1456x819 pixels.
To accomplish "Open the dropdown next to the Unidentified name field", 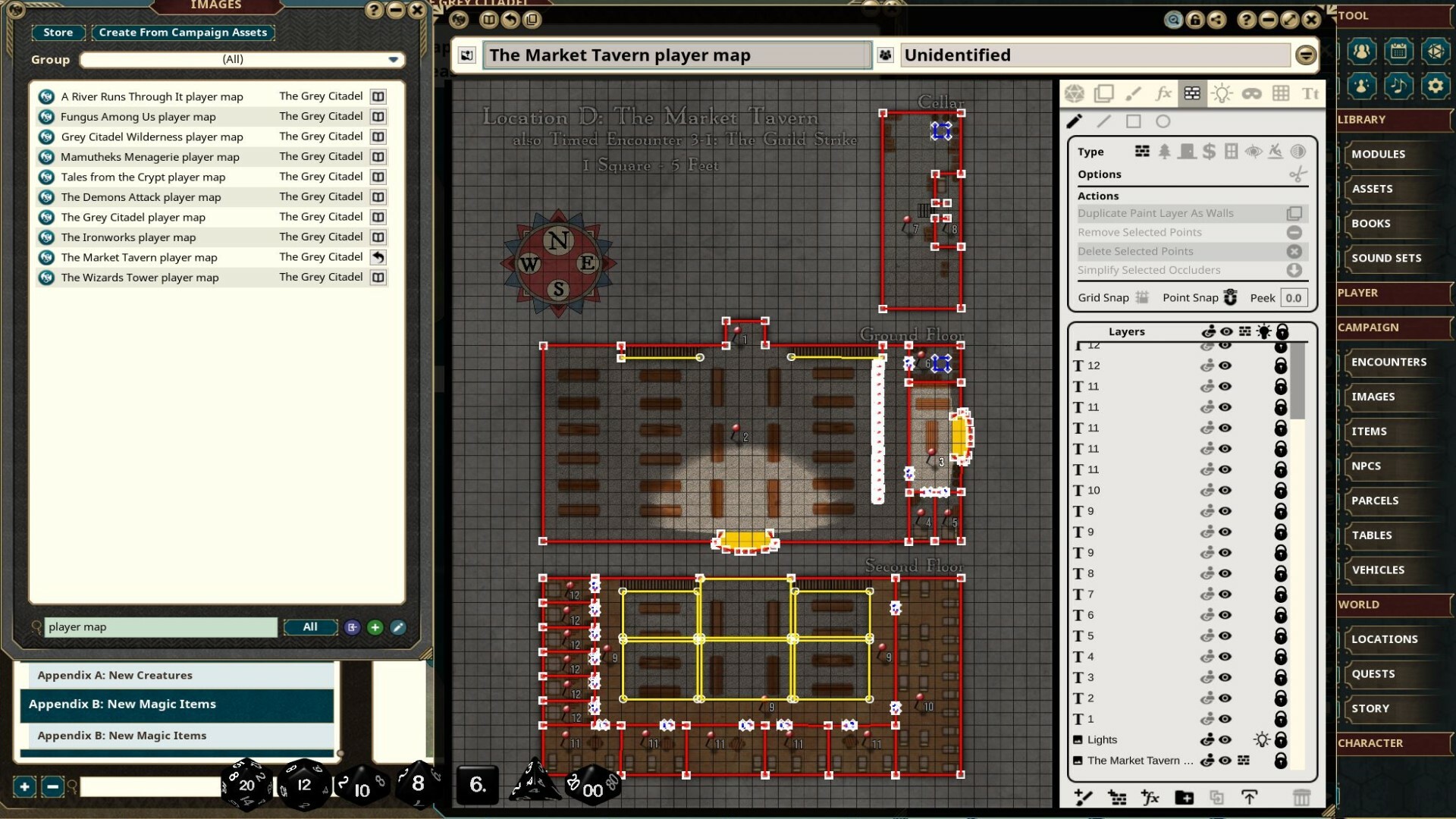I will pos(1305,55).
